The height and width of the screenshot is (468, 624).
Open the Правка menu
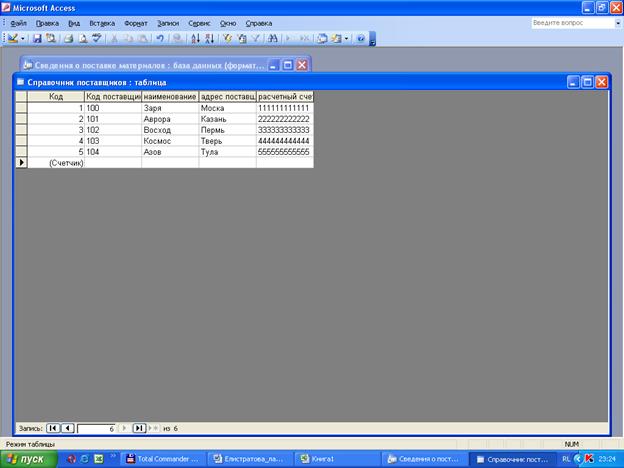(x=47, y=23)
